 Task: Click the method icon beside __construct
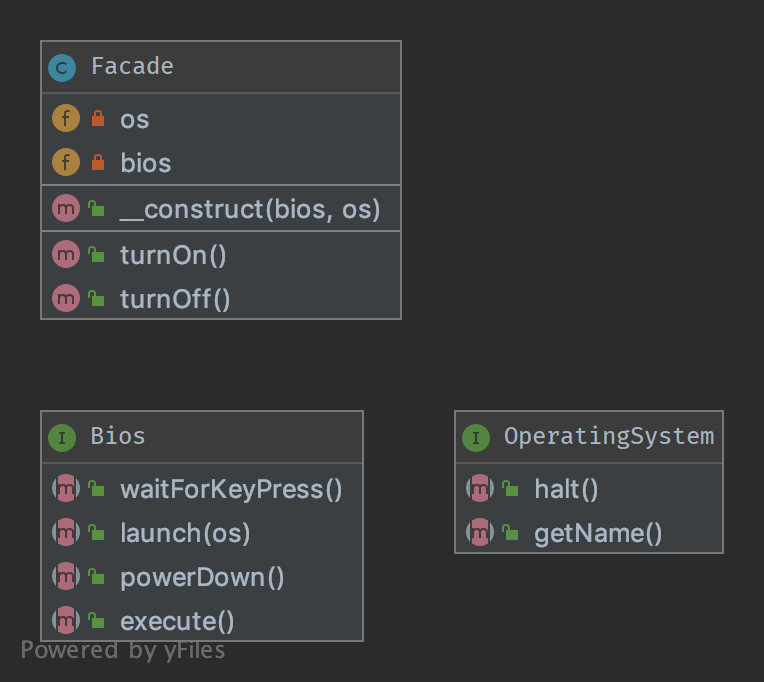click(x=65, y=209)
